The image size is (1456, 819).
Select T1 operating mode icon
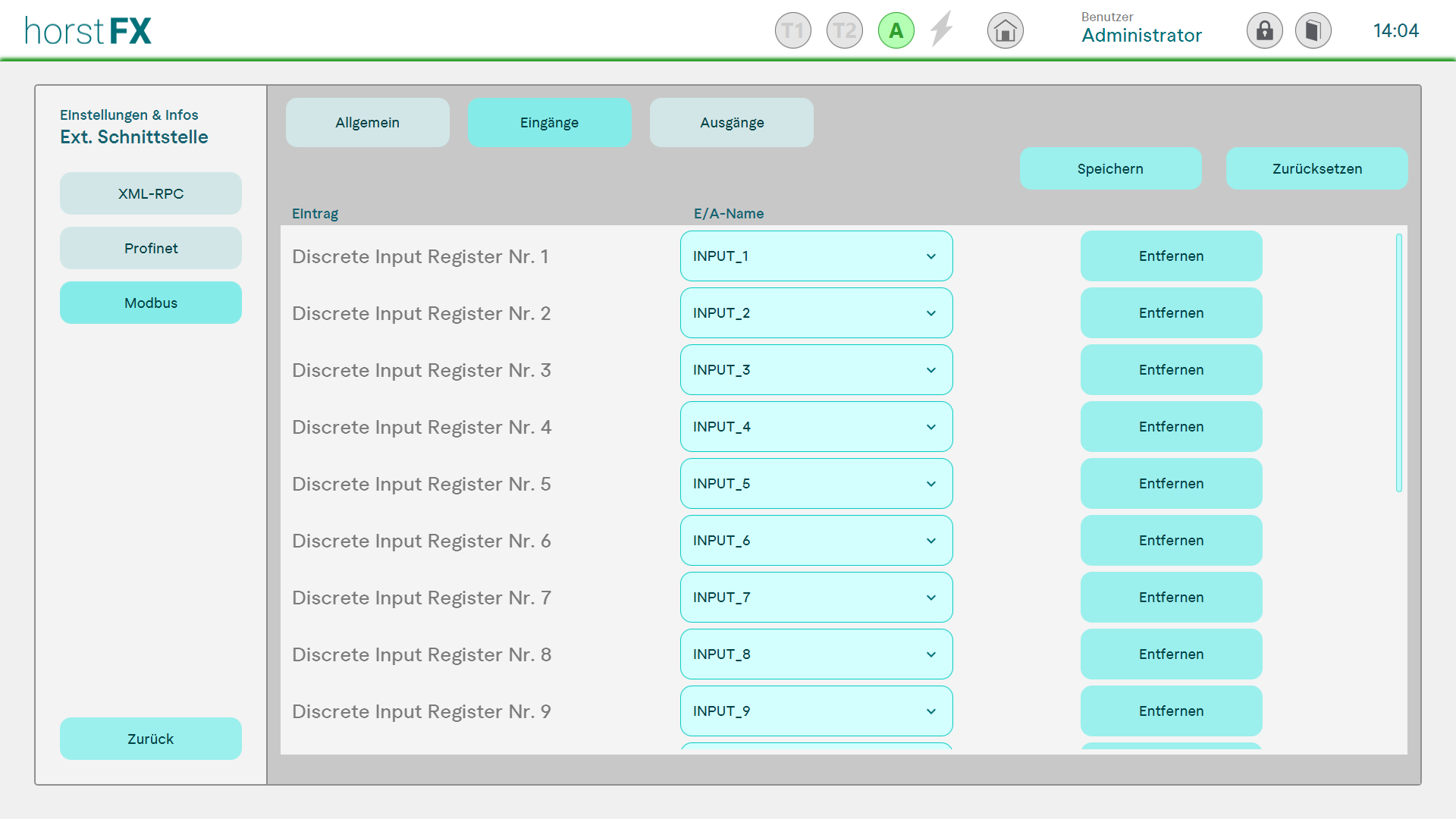[x=792, y=31]
